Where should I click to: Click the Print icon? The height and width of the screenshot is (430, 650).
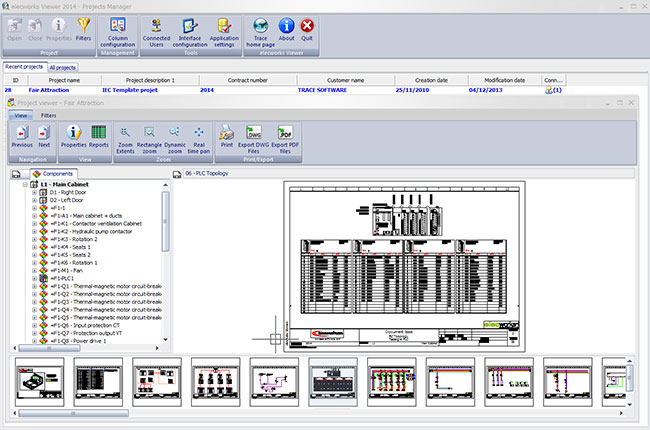[x=227, y=132]
